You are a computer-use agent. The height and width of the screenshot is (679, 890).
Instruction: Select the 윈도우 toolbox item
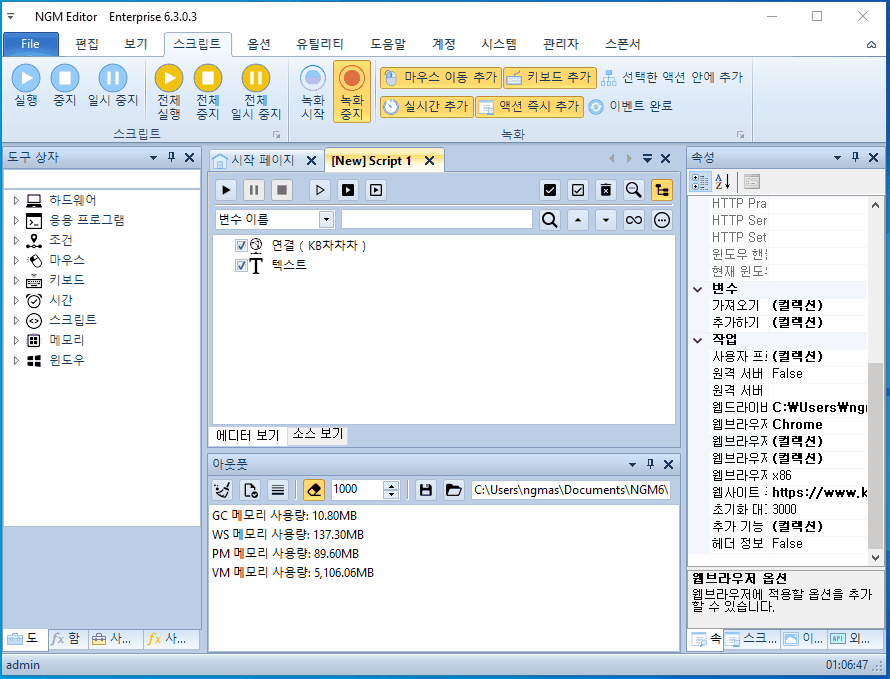click(66, 360)
